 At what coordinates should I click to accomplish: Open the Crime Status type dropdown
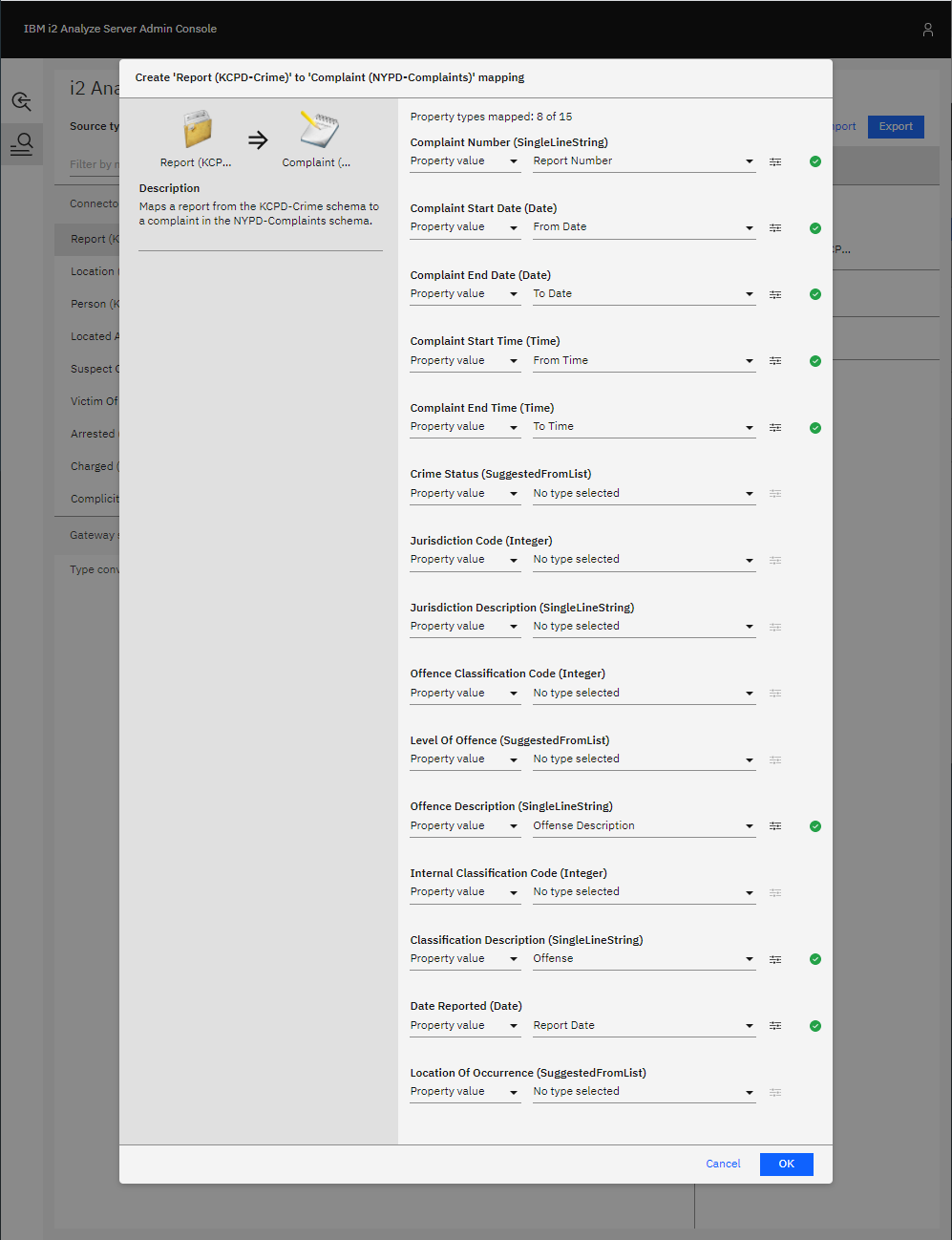tap(644, 494)
